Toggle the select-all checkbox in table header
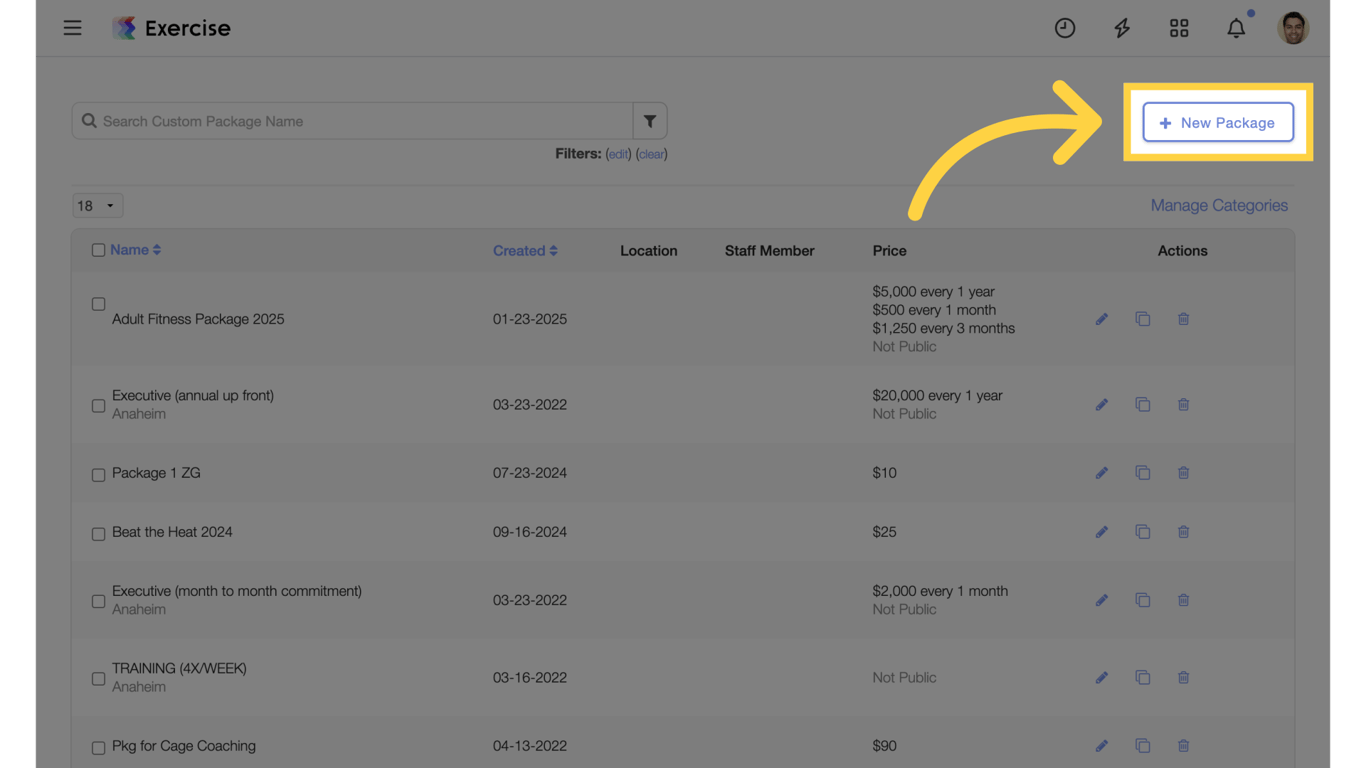Image resolution: width=1366 pixels, height=768 pixels. 98,250
